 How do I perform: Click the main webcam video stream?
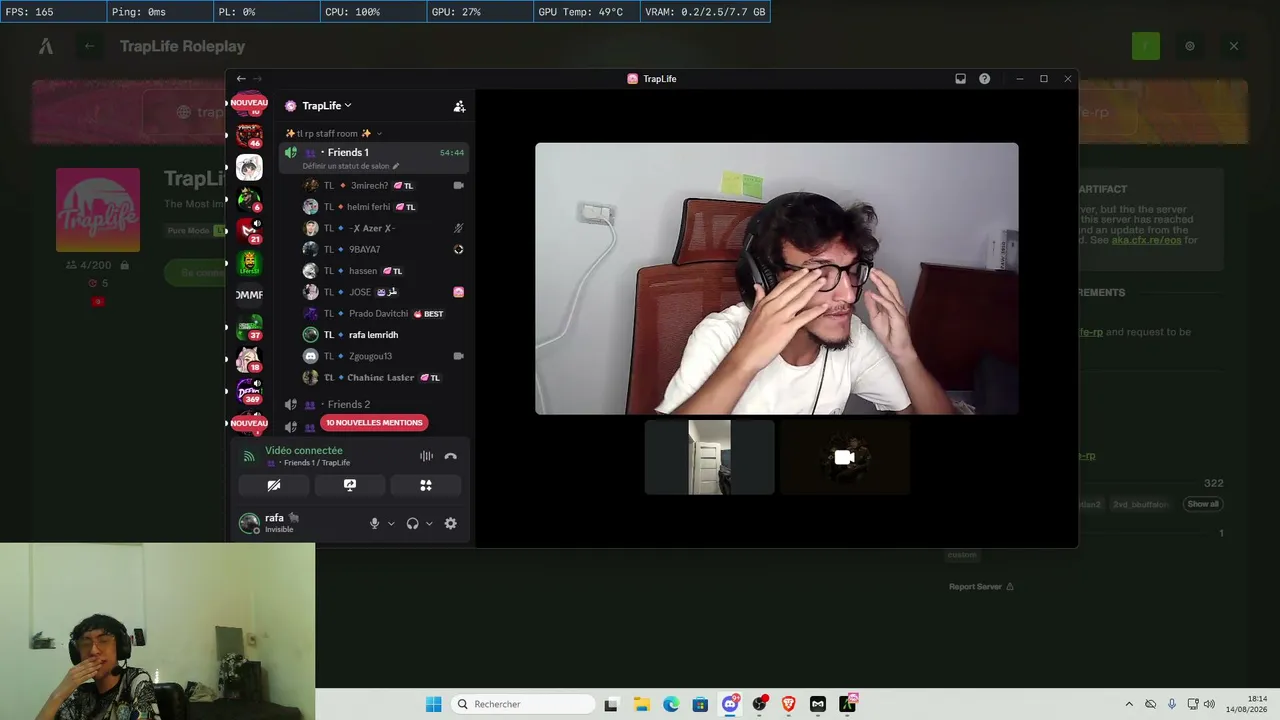click(777, 278)
